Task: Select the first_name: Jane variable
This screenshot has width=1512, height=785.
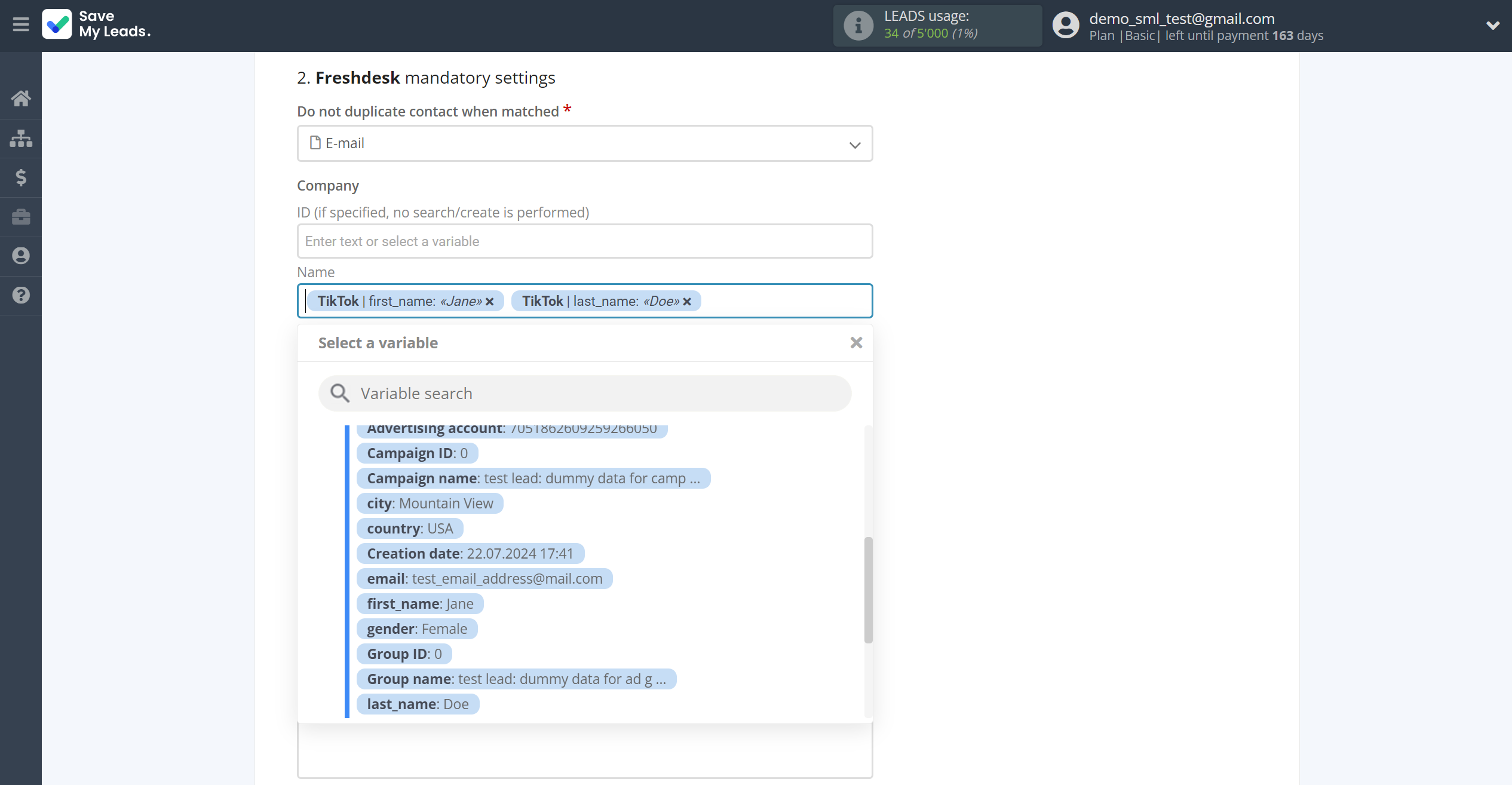Action: coord(420,604)
